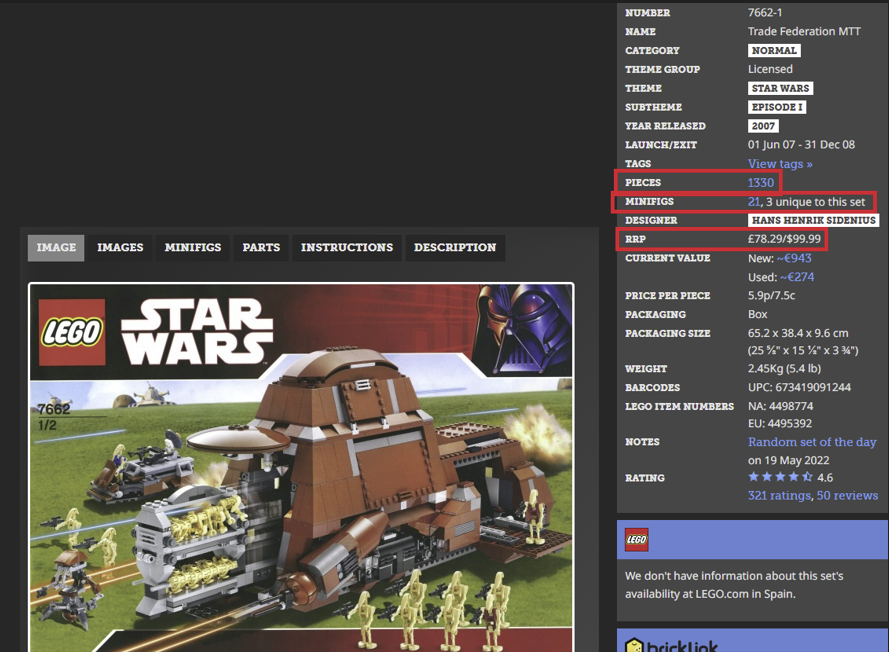Viewport: 889px width, 652px height.
Task: Open the View tags link
Action: 780,164
